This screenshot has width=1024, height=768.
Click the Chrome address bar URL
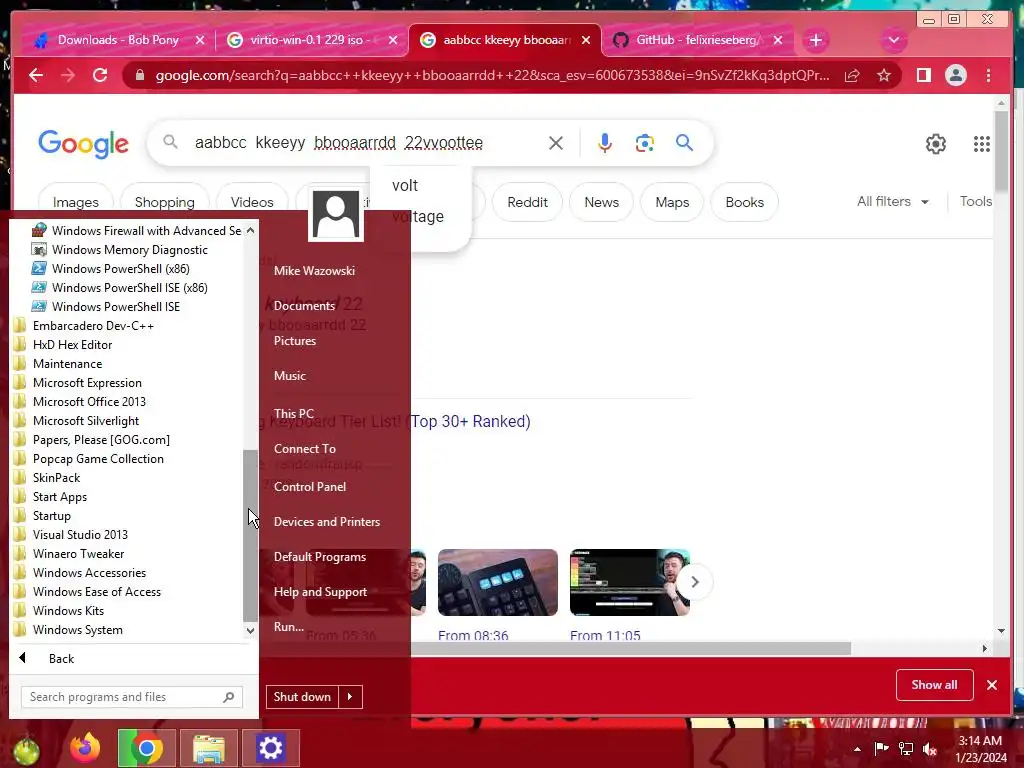pyautogui.click(x=492, y=76)
